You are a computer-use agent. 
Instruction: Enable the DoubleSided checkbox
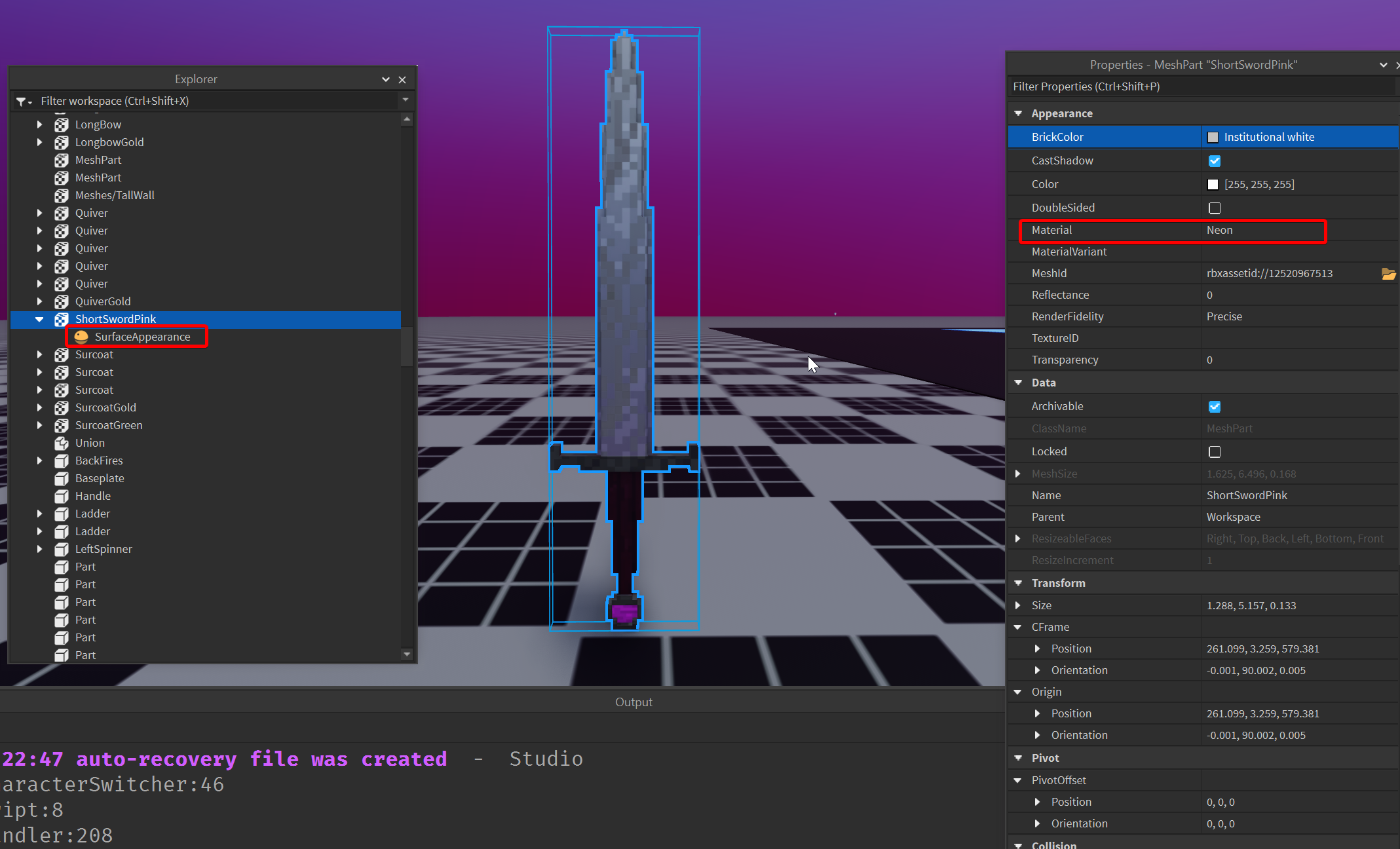tap(1215, 208)
